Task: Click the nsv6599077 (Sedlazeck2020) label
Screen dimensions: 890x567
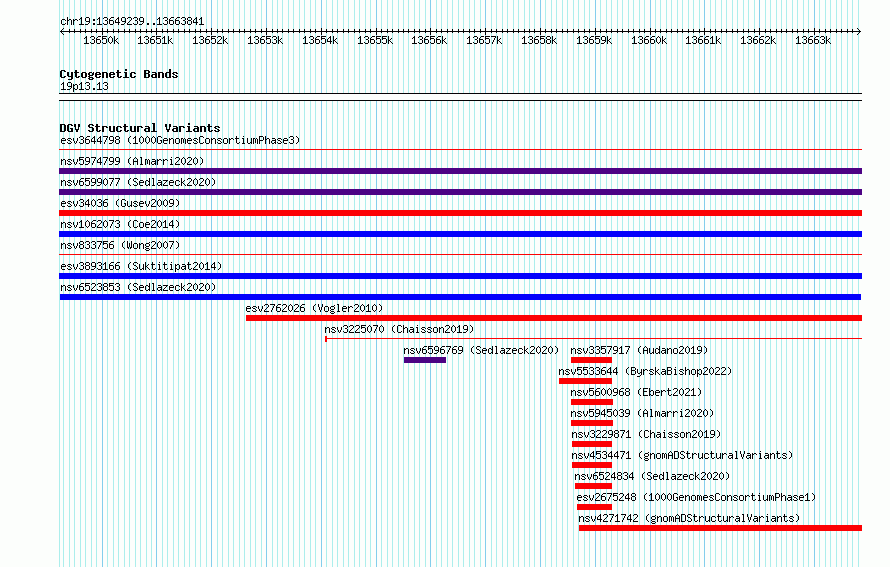Action: tap(138, 182)
